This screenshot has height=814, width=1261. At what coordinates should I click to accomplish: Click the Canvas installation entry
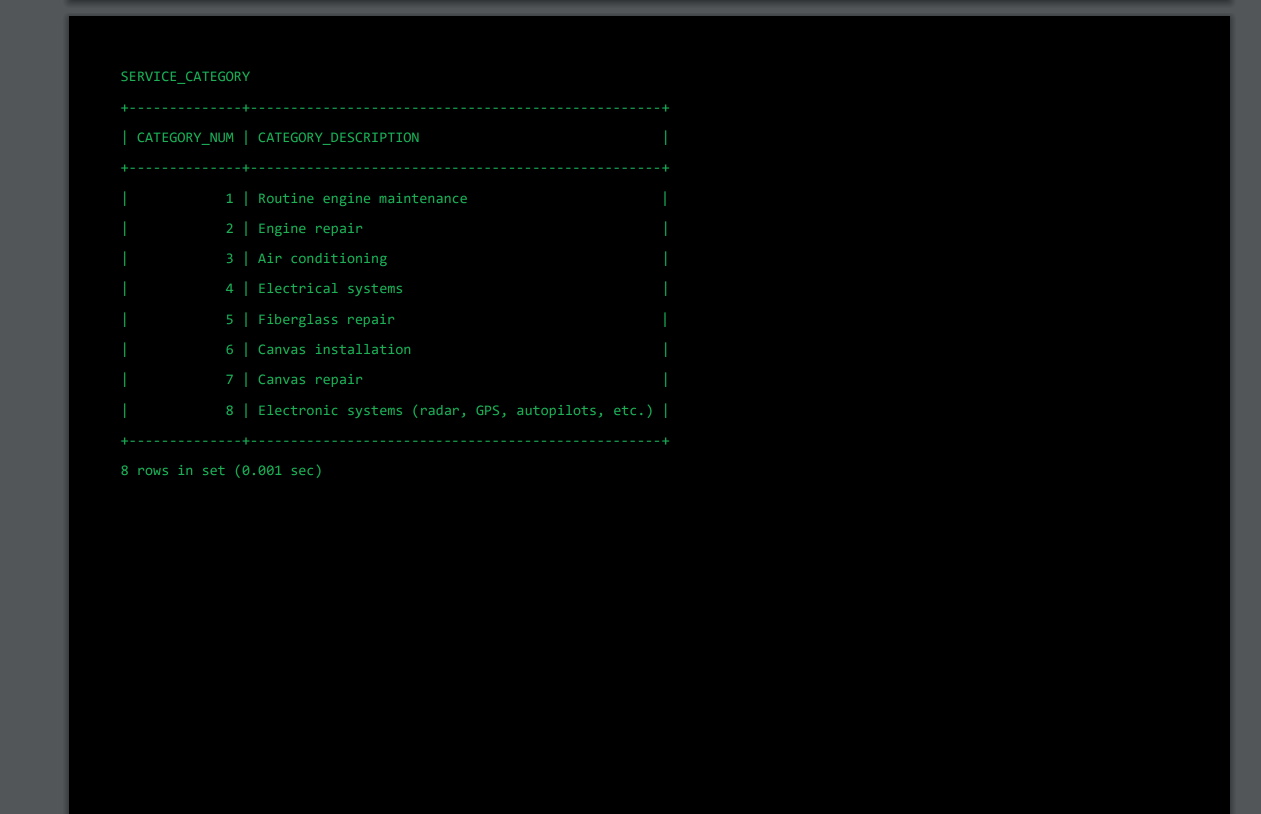tap(334, 349)
